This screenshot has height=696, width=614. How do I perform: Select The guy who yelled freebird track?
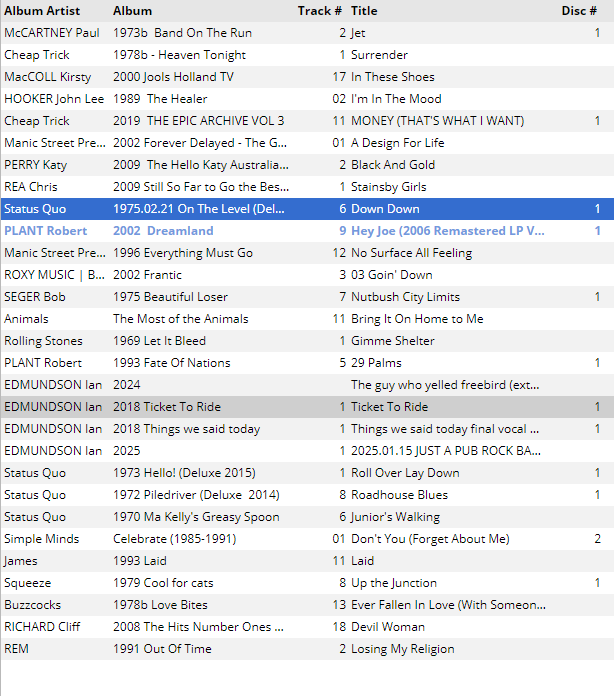click(x=445, y=385)
